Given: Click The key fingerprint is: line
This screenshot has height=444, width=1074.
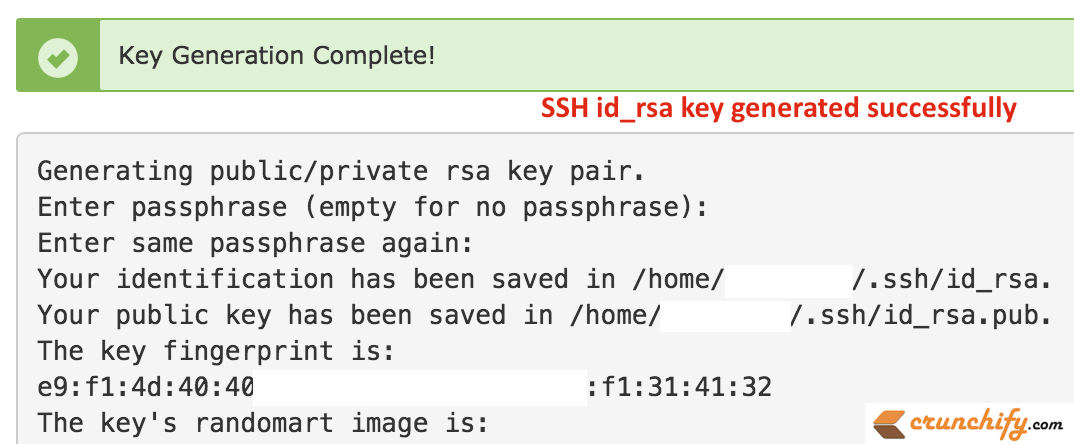Looking at the screenshot, I should (x=216, y=352).
